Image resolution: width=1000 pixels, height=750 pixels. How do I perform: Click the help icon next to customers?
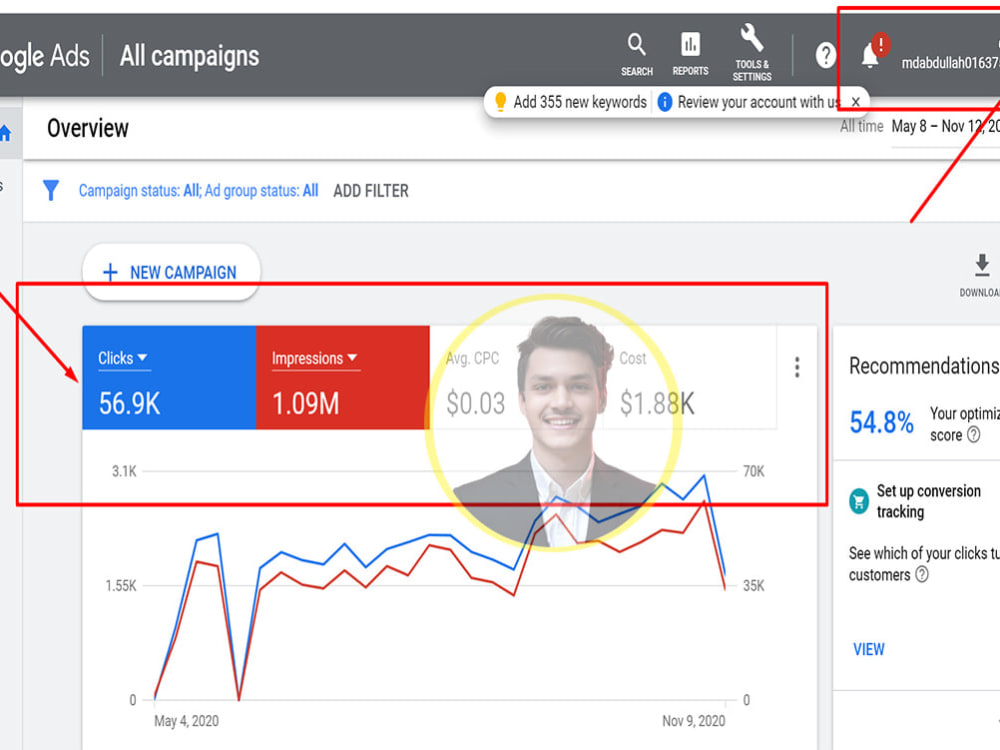click(x=922, y=575)
